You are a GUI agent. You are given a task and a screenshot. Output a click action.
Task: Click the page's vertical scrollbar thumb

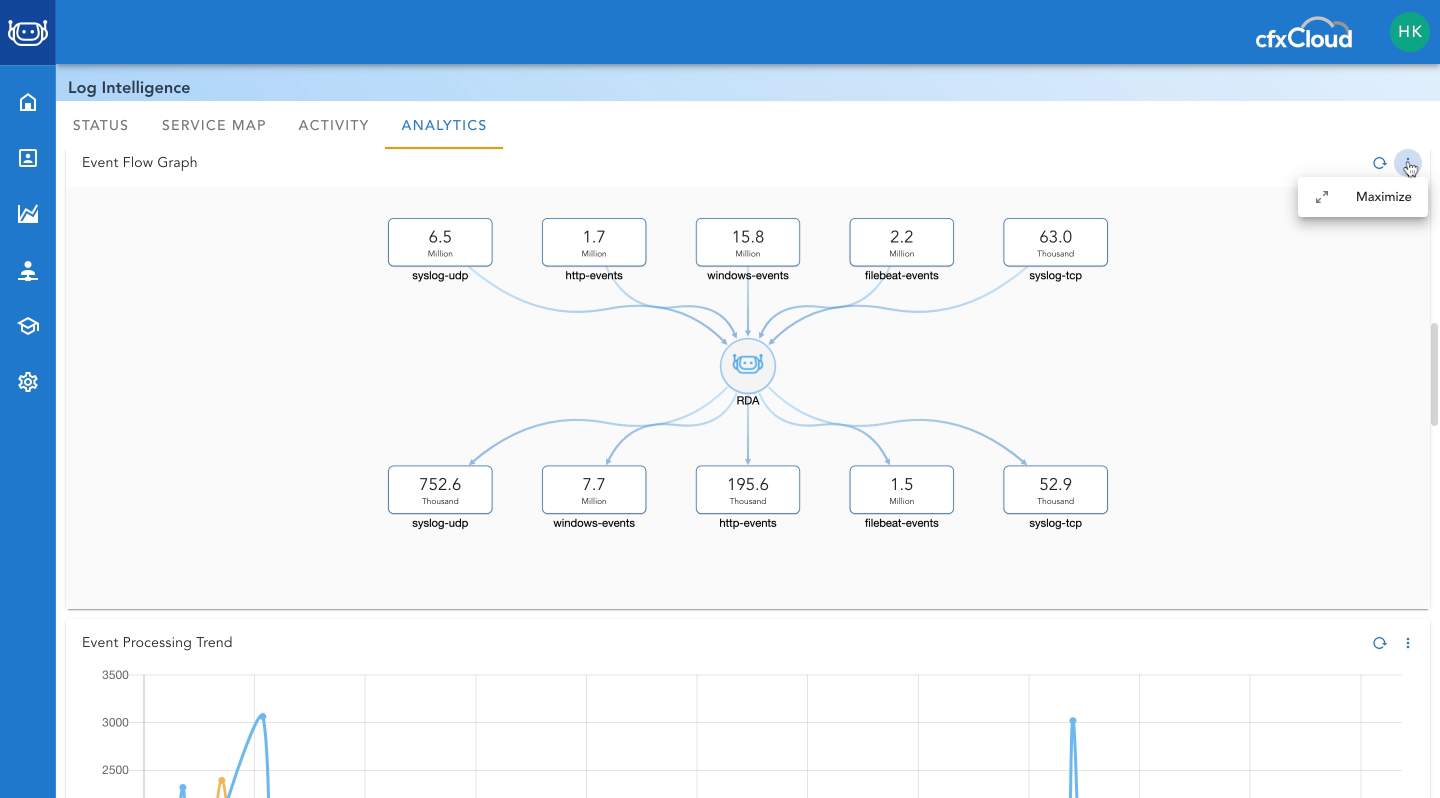point(1434,374)
